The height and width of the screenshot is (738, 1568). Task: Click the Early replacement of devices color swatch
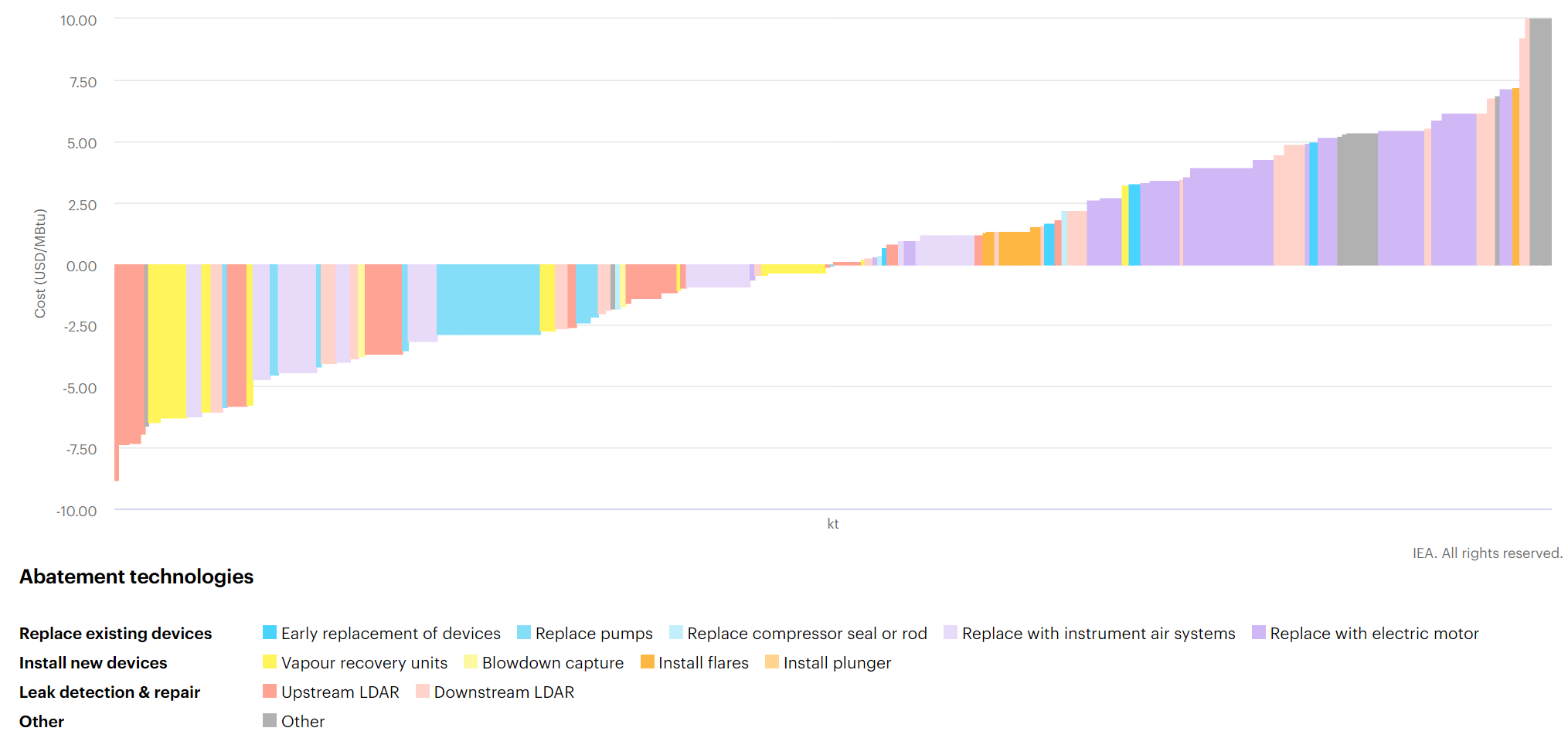point(270,633)
